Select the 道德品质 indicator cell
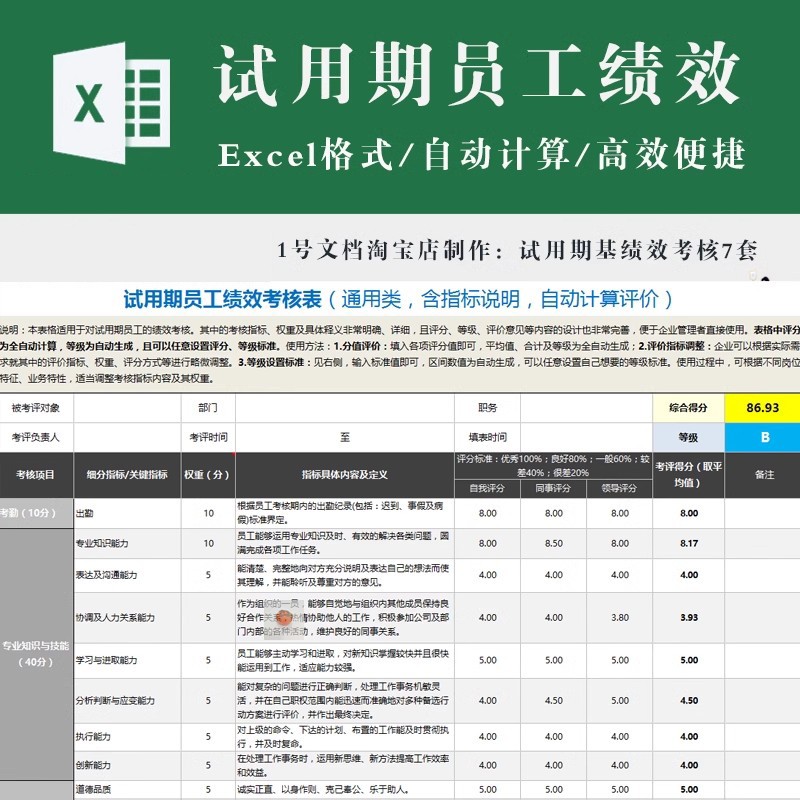Viewport: 800px width, 800px height. (128, 789)
